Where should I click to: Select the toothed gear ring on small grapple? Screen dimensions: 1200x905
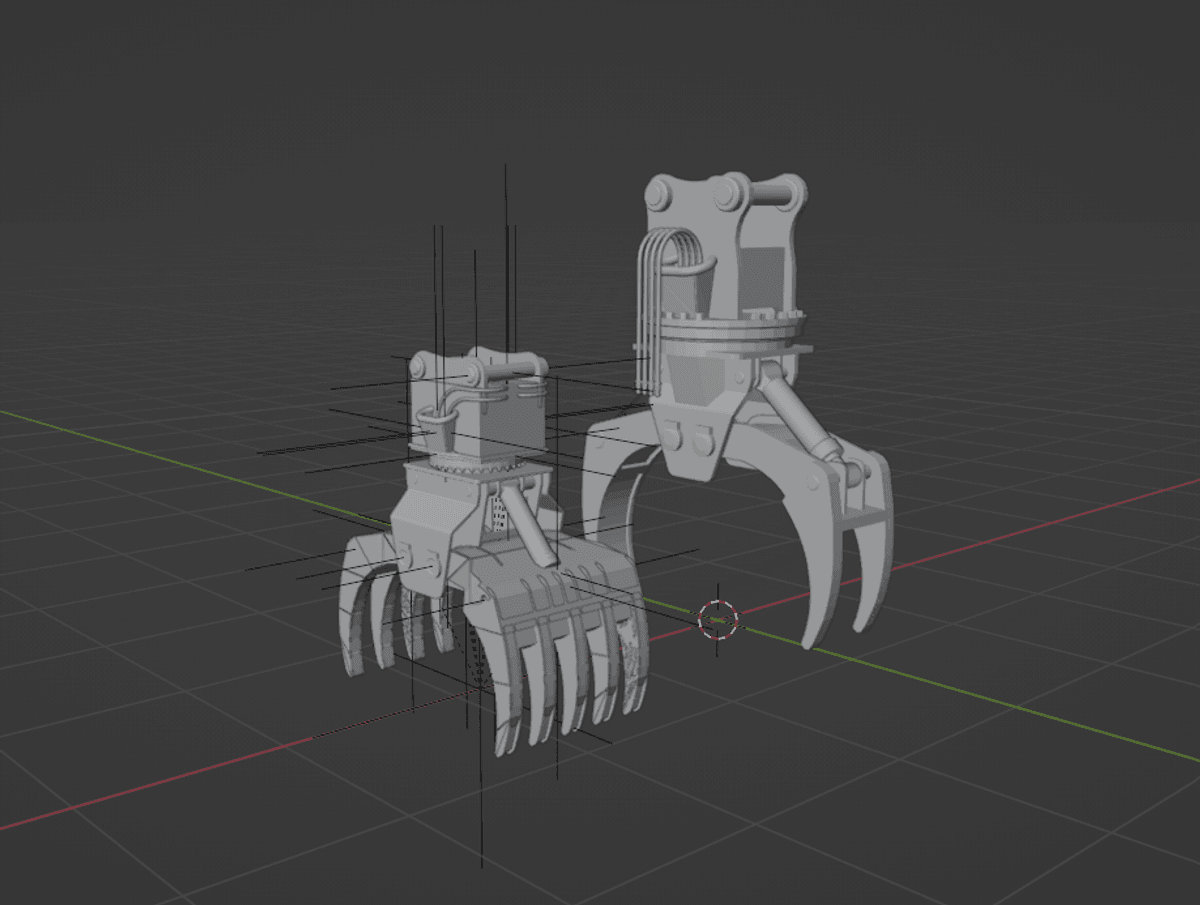(470, 468)
